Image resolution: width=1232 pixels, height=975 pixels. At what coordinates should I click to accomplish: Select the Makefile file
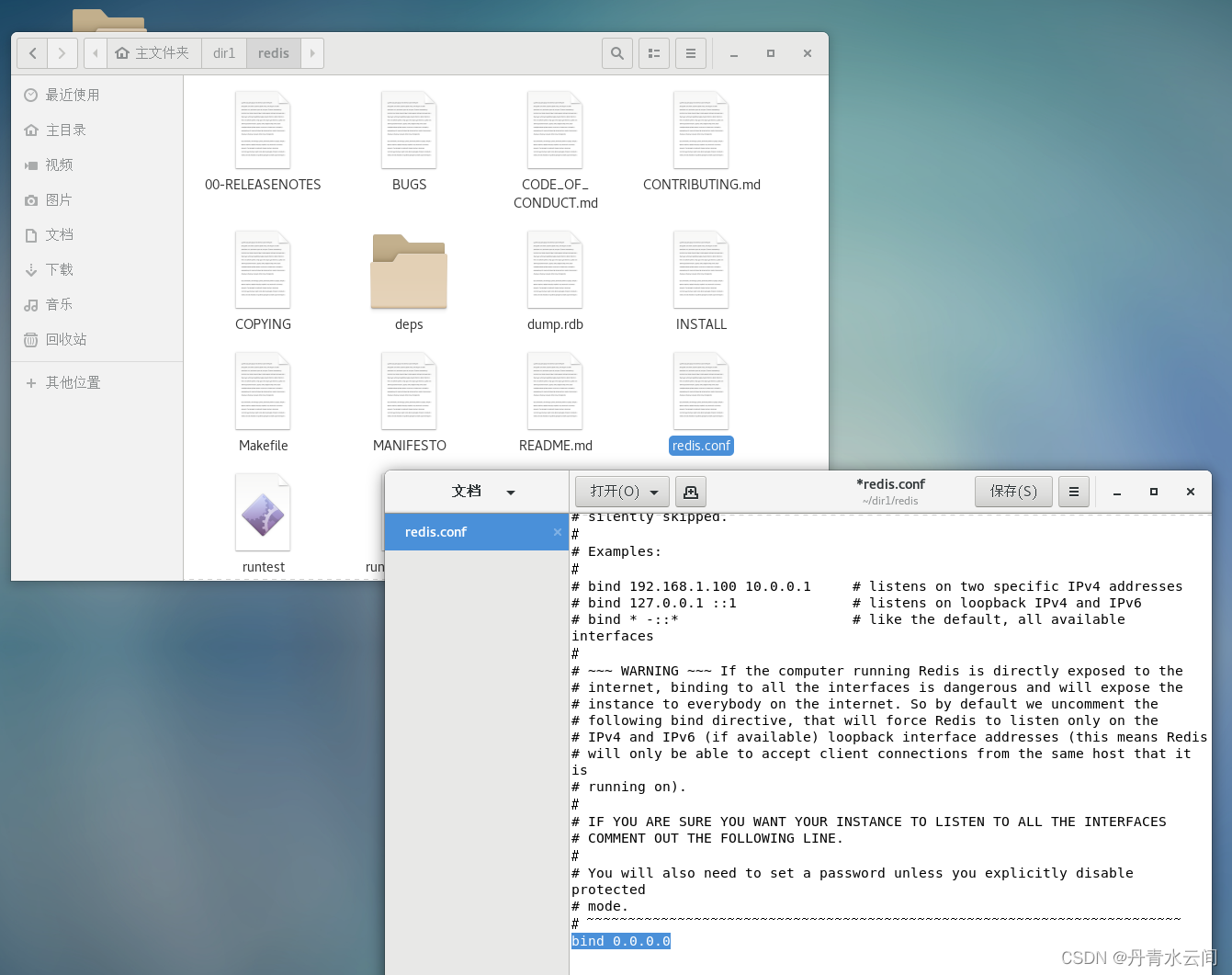[263, 403]
